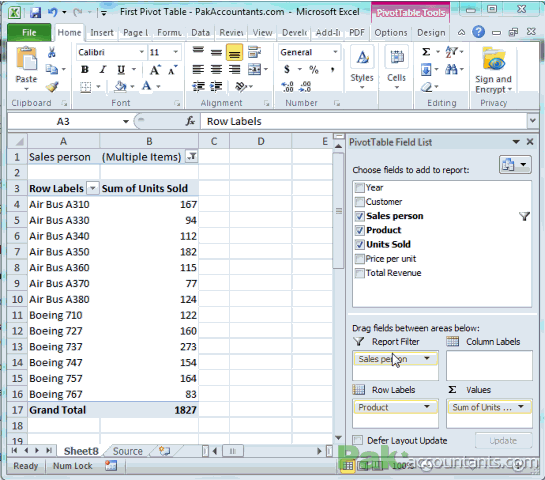This screenshot has width=545, height=480.
Task: Open the field list layout dropdown
Action: [x=515, y=164]
